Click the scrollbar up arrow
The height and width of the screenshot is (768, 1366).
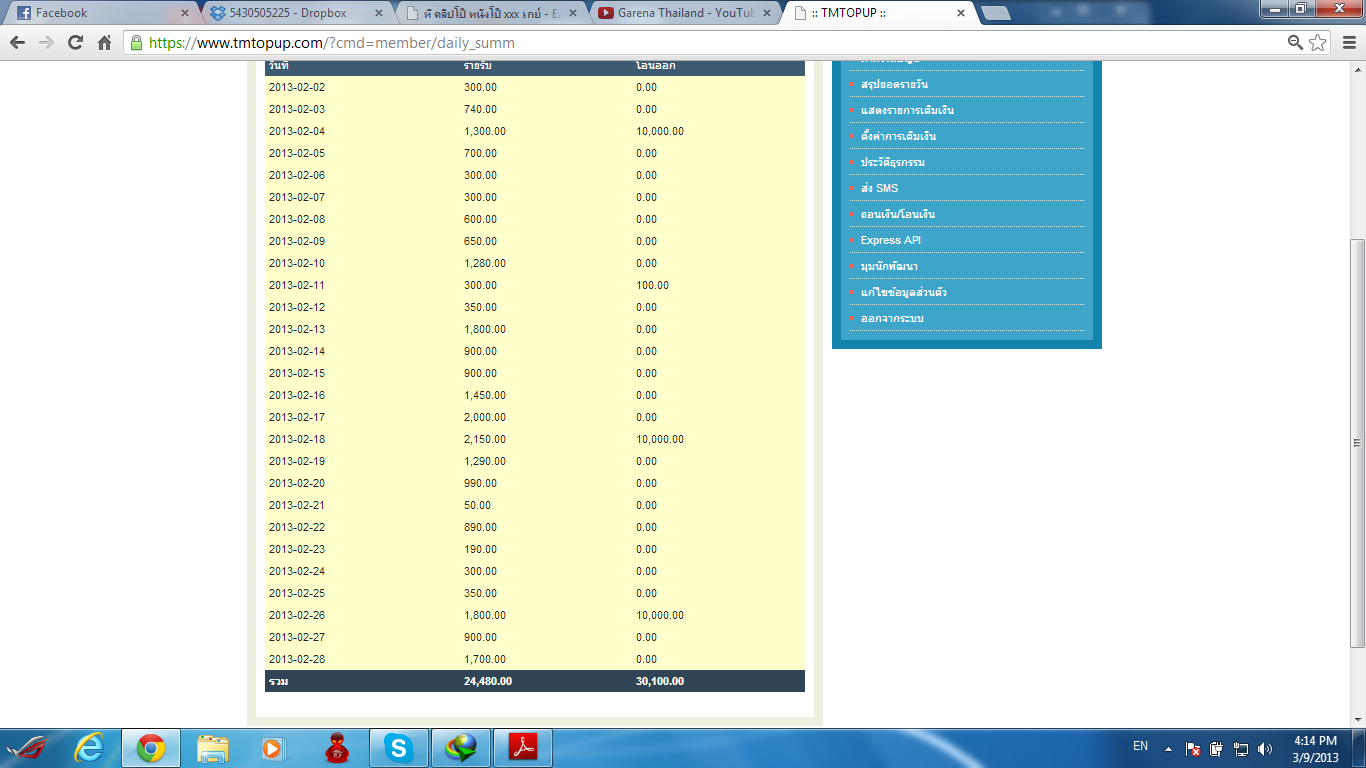pos(1357,69)
